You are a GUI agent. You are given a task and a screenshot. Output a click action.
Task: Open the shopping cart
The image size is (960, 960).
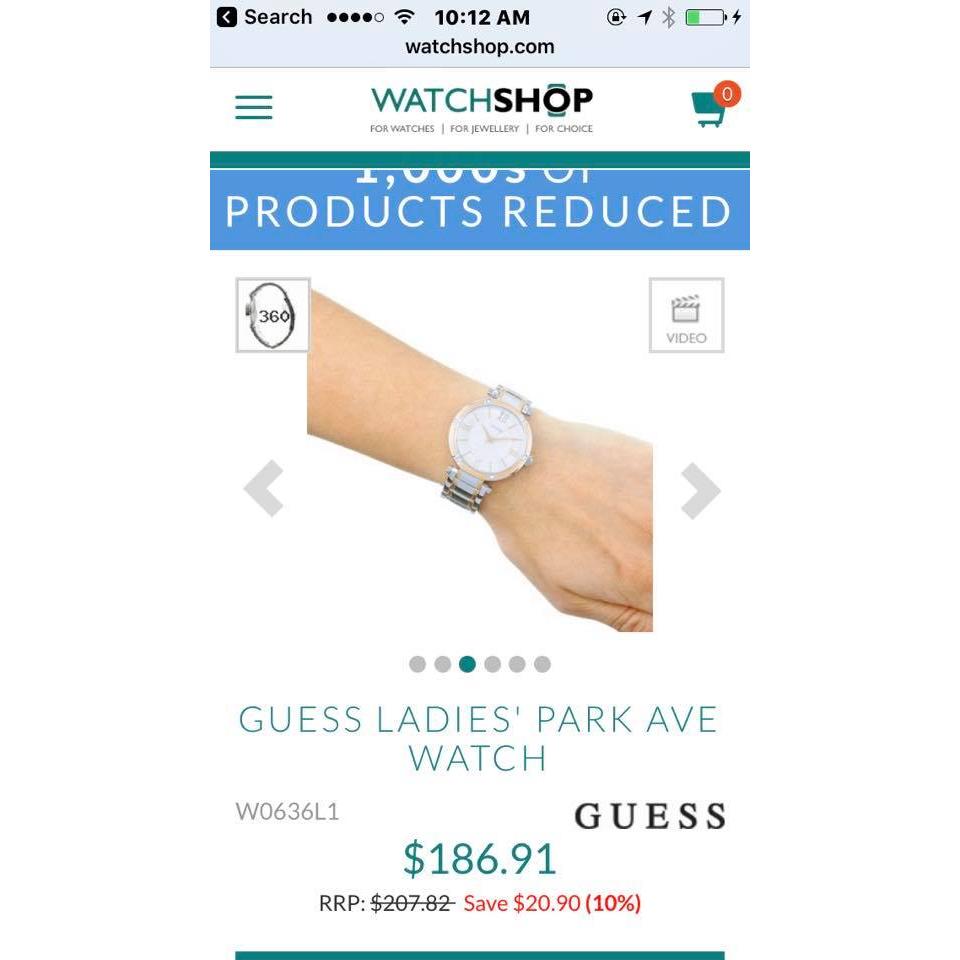(710, 108)
